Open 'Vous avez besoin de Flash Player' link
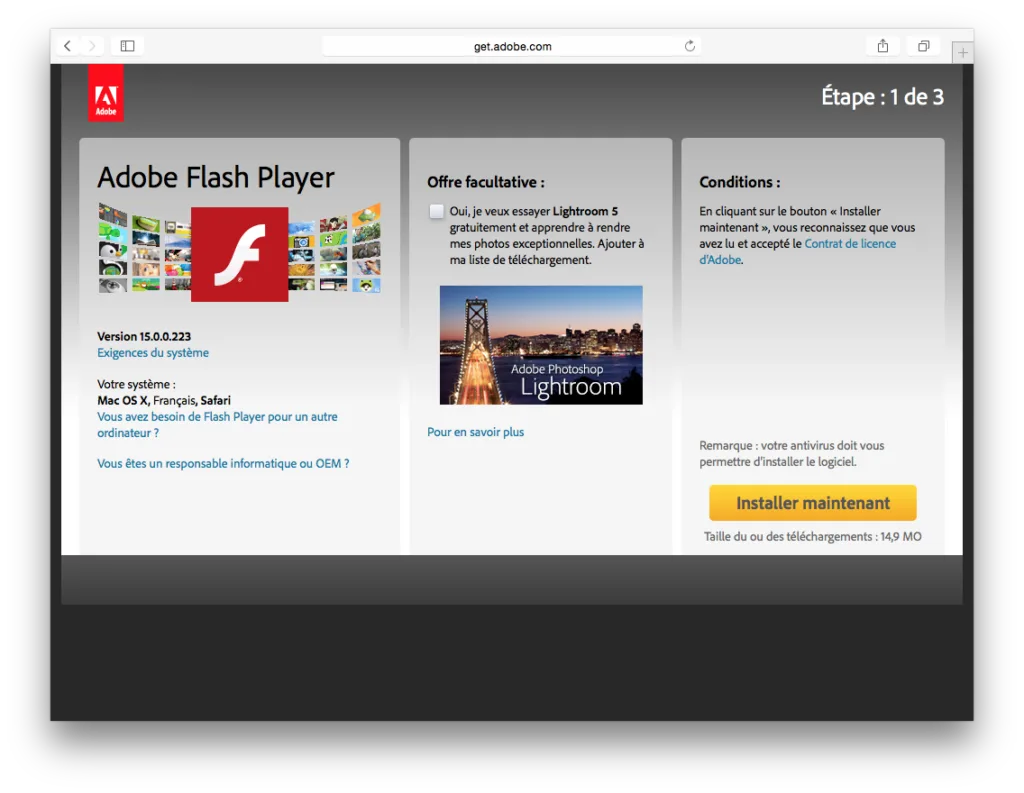 coord(217,425)
